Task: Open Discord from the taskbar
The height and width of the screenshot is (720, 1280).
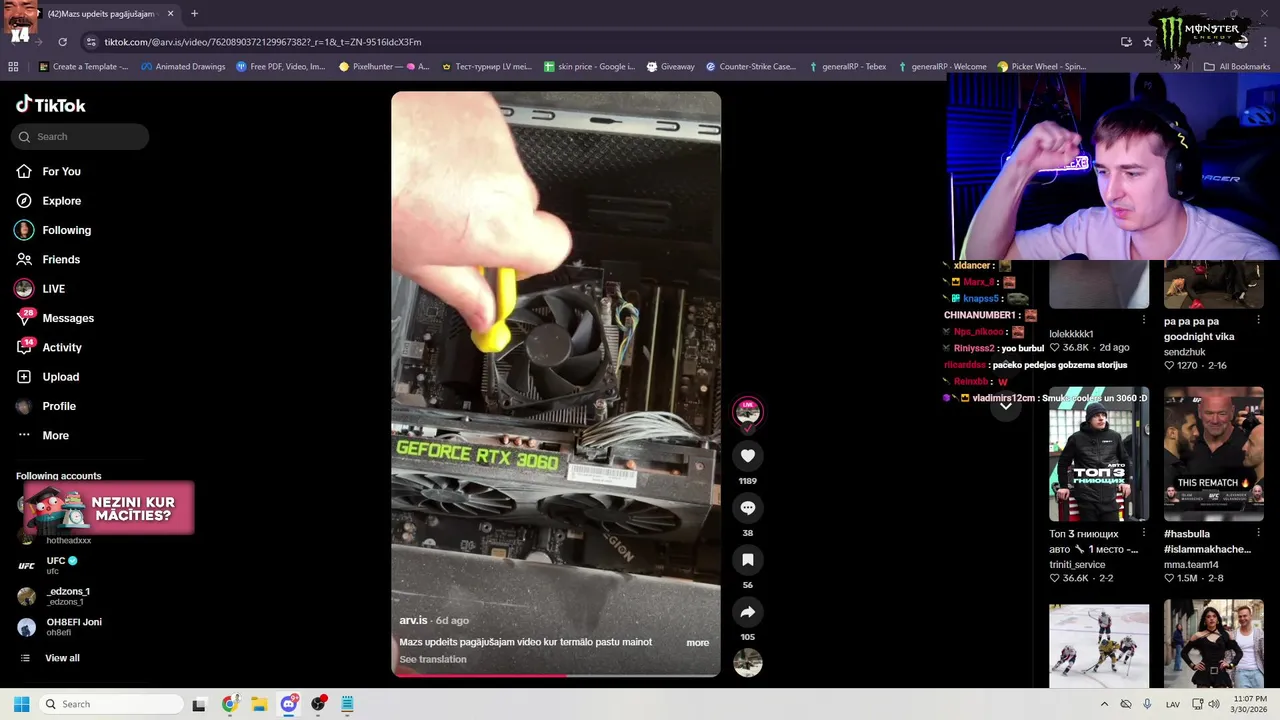Action: 289,704
